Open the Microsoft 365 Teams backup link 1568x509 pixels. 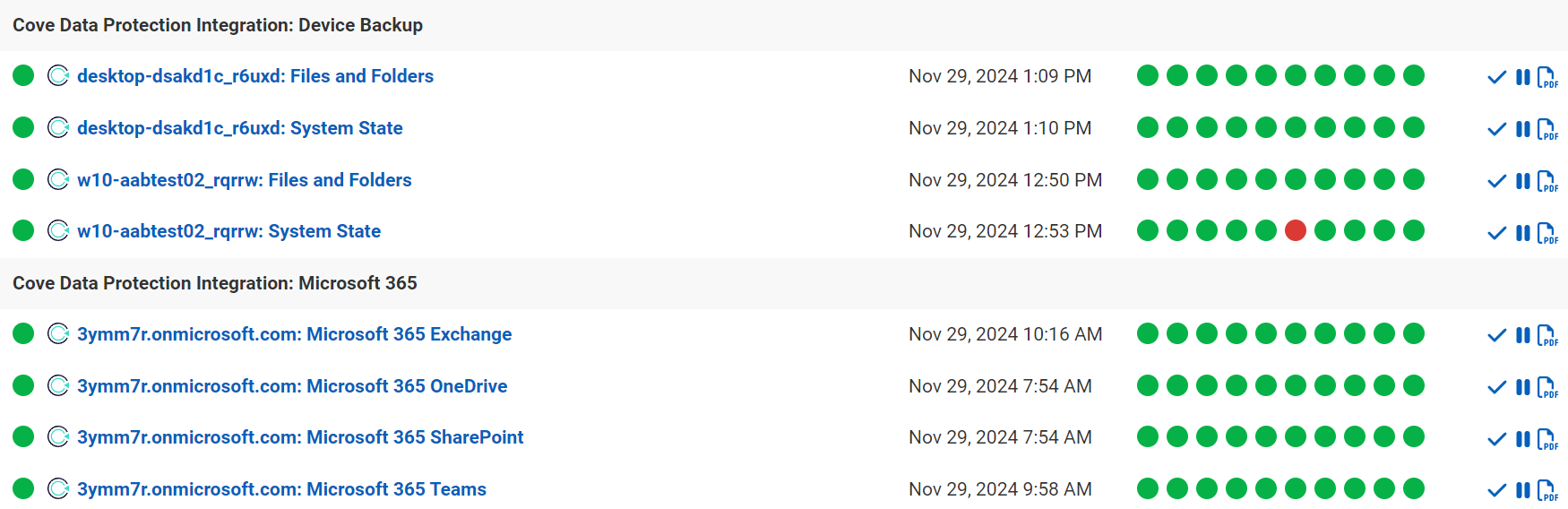[x=281, y=489]
